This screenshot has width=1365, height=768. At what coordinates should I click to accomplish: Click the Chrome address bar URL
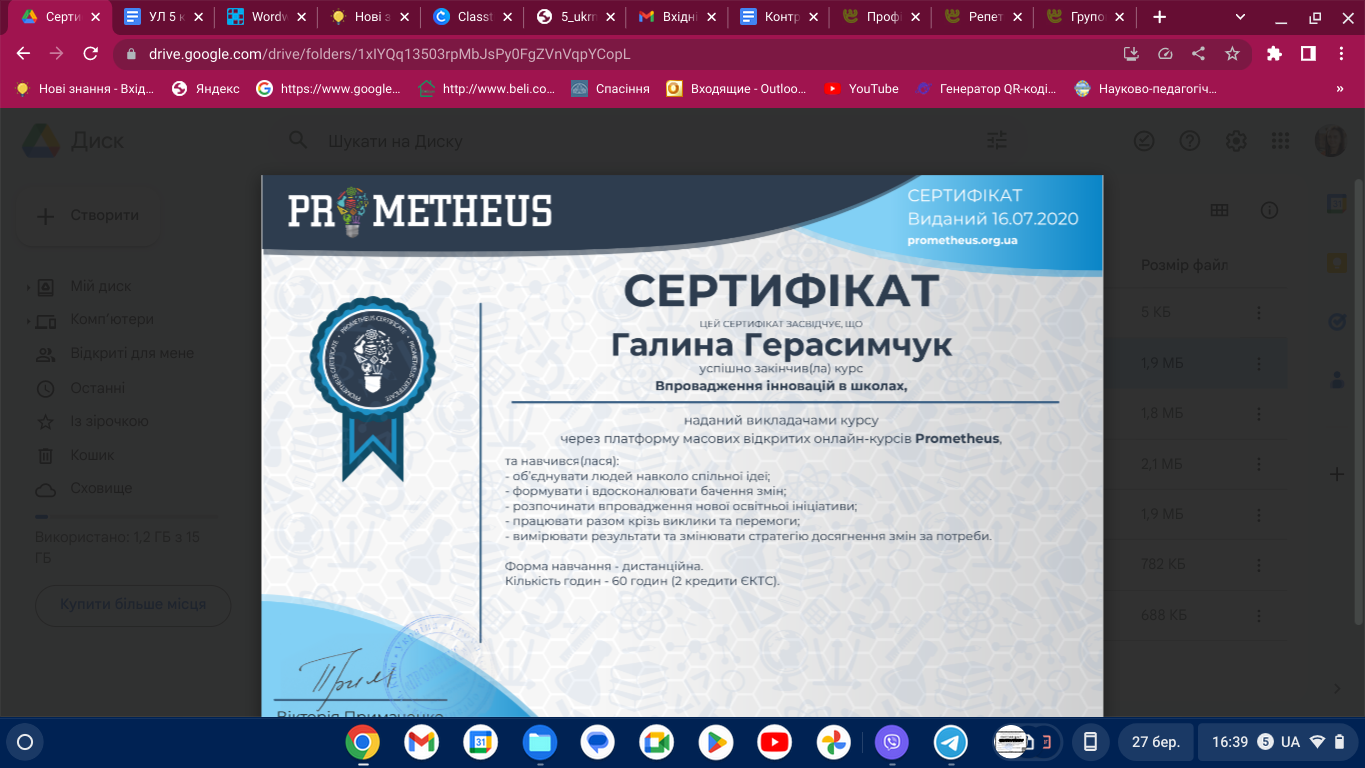click(390, 54)
